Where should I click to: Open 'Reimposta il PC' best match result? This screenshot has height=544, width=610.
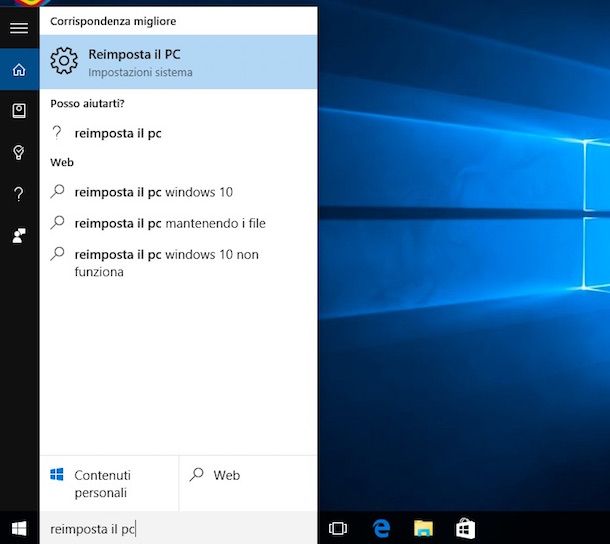[179, 62]
